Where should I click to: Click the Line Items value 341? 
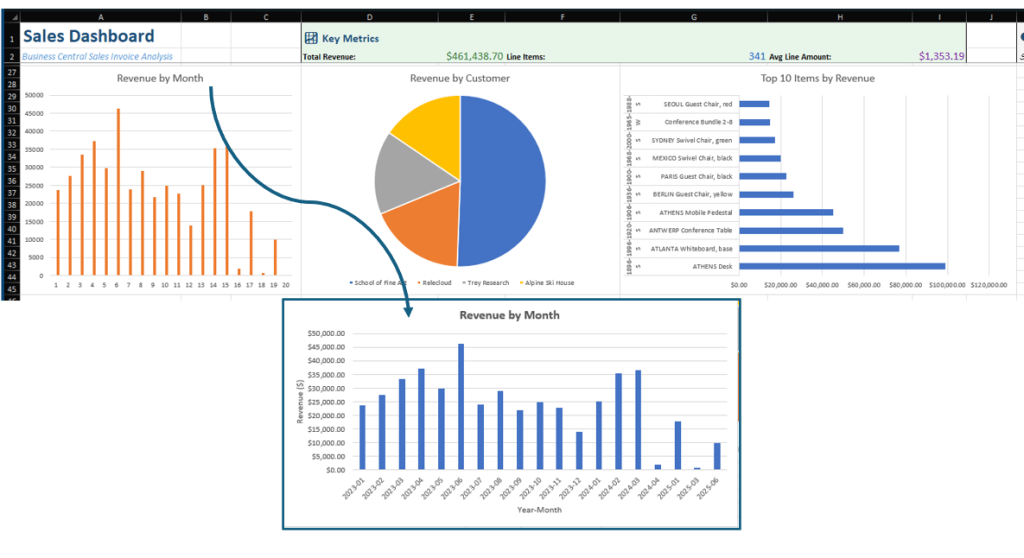coord(757,57)
